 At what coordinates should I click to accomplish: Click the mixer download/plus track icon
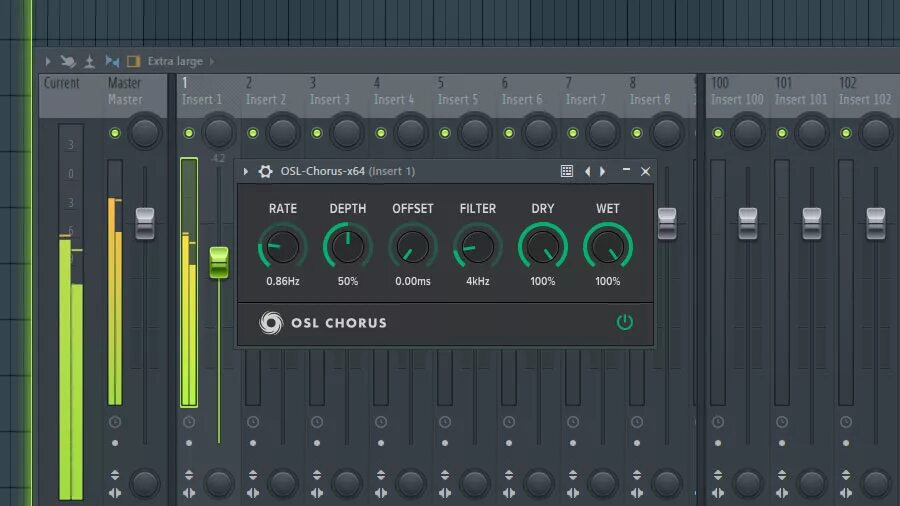click(x=90, y=61)
